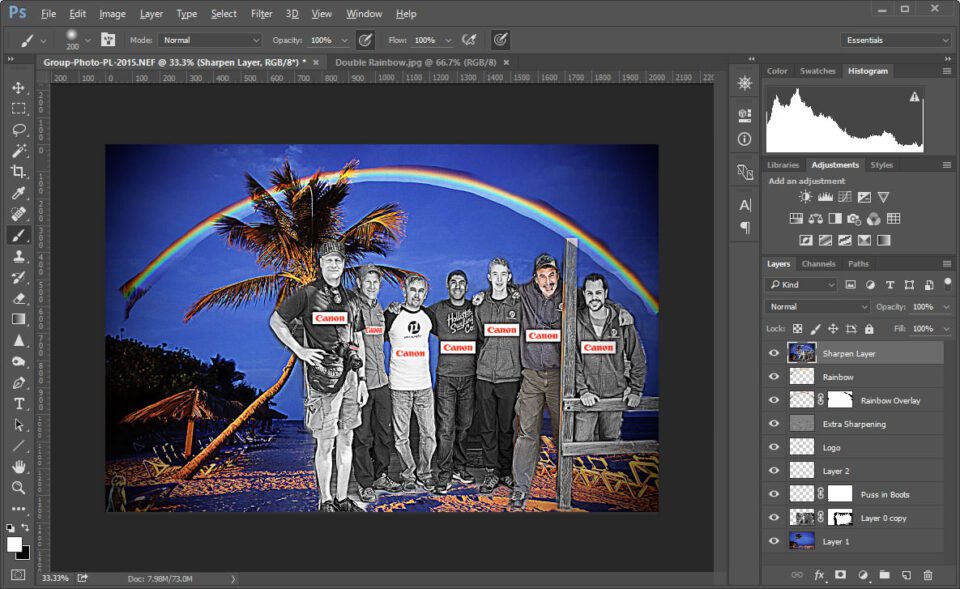
Task: Add a Brightness/Contrast adjustment
Action: pos(805,197)
